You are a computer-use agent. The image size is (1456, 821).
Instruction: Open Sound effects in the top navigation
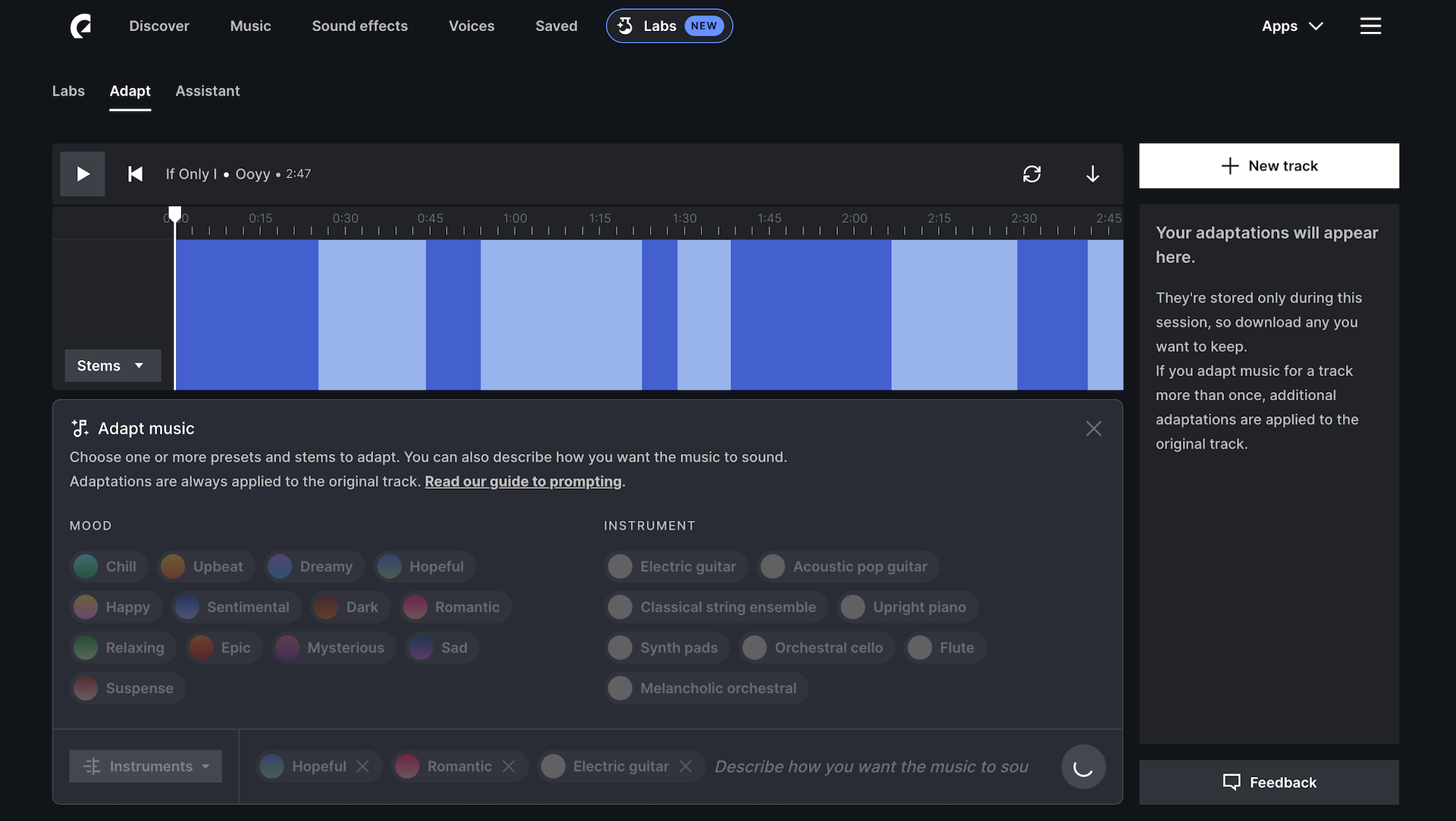click(x=359, y=26)
